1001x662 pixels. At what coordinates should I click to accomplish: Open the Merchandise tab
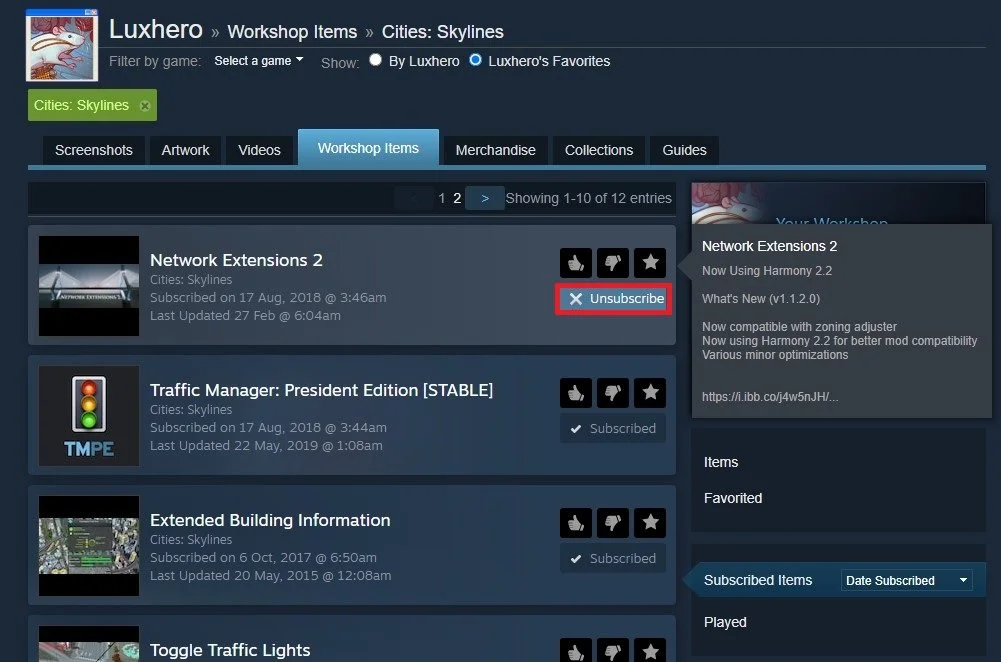pyautogui.click(x=495, y=150)
